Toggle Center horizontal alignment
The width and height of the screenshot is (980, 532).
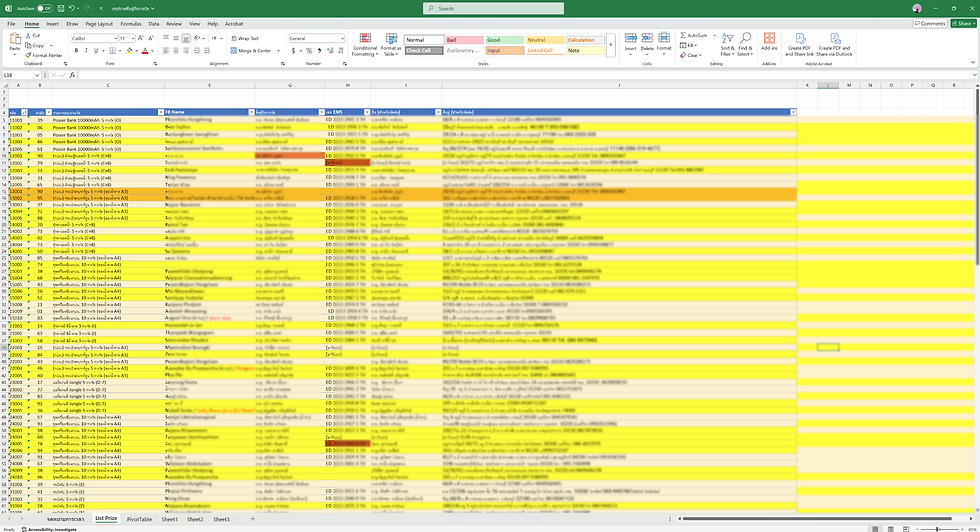176,51
